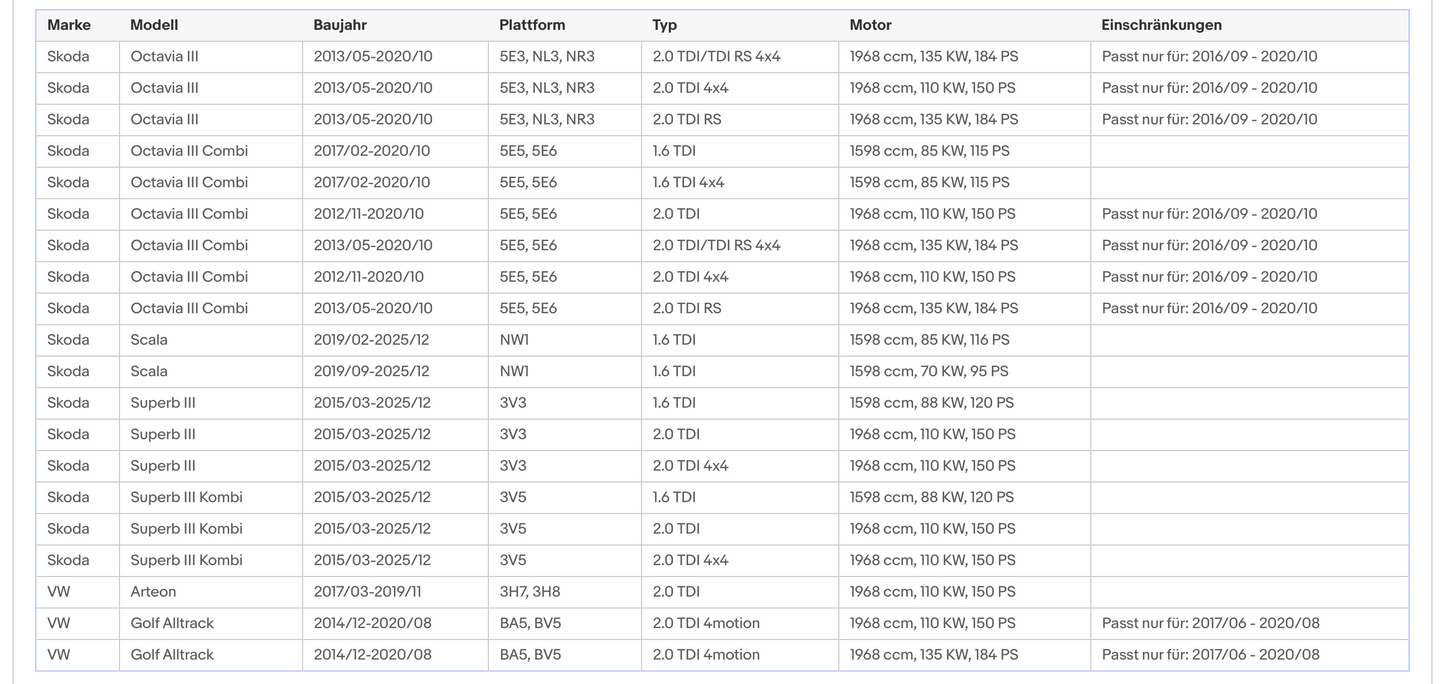
Task: Click the Superb III 88 KW, 120 PS motor cell
Action: pos(964,403)
